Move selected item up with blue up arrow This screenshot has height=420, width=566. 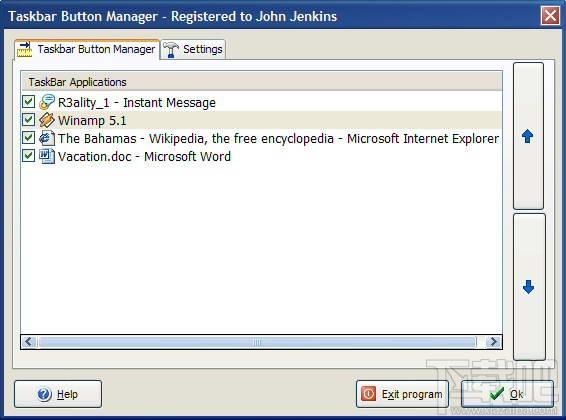click(x=528, y=136)
